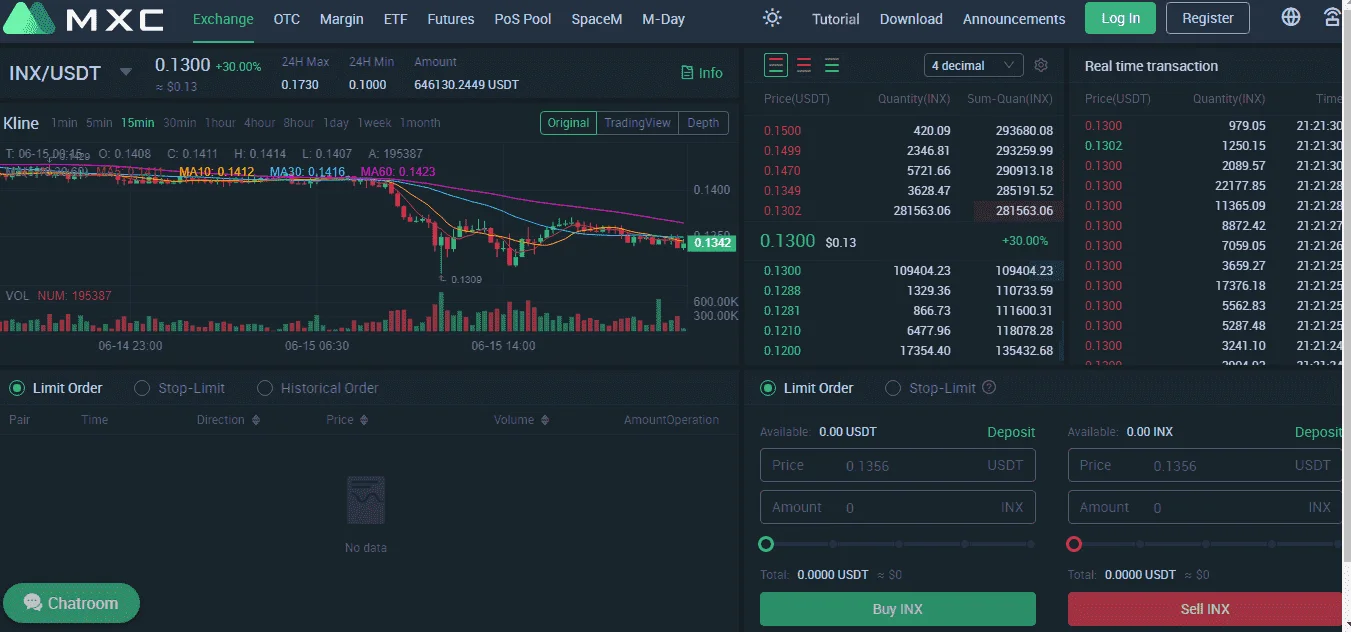Switch chart to Original view
This screenshot has height=632, width=1351.
[x=568, y=123]
